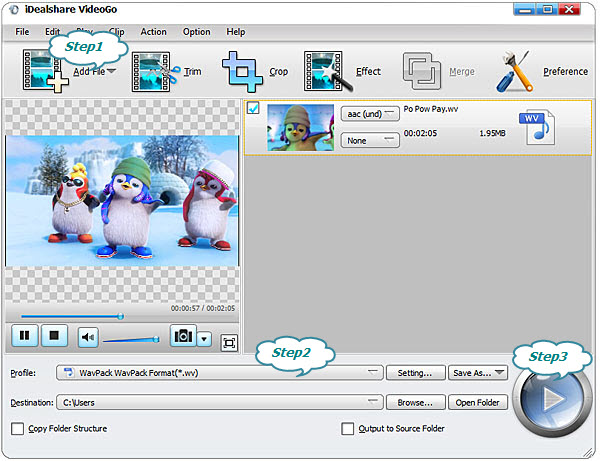Screen dimensions: 600x461
Task: Minimize the VideoGo window
Action: coord(525,9)
